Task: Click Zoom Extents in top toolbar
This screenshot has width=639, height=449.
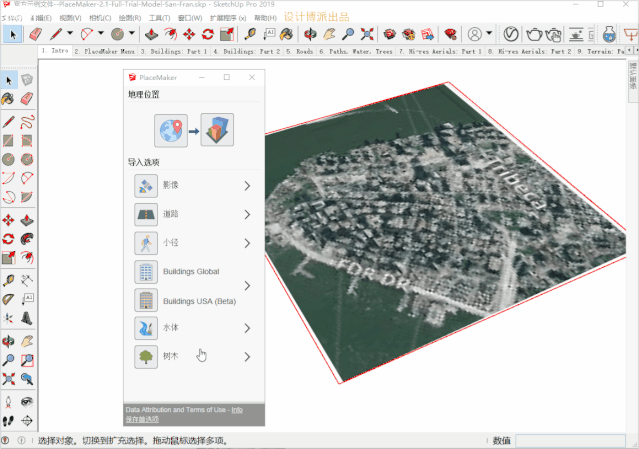Action: 367,34
